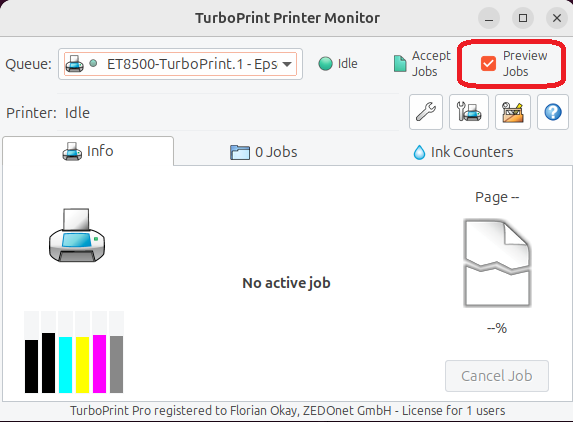Click the cyan ink level bar
573x422 pixels.
pos(65,365)
